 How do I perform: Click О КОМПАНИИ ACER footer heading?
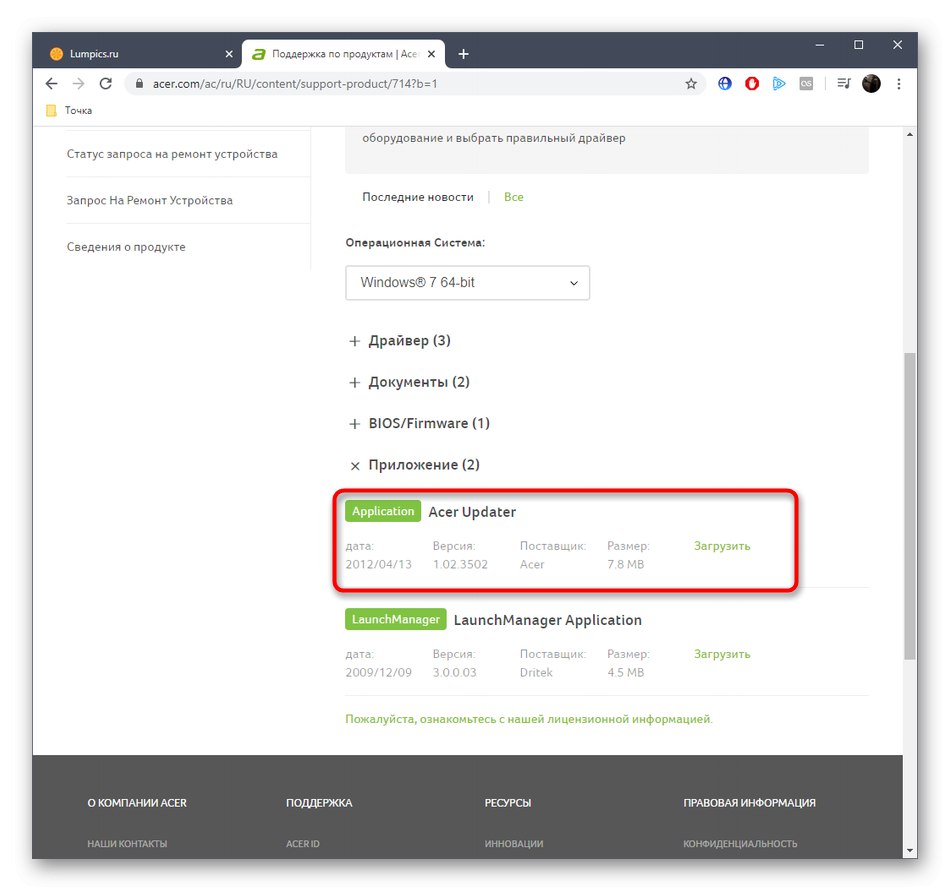(x=137, y=803)
